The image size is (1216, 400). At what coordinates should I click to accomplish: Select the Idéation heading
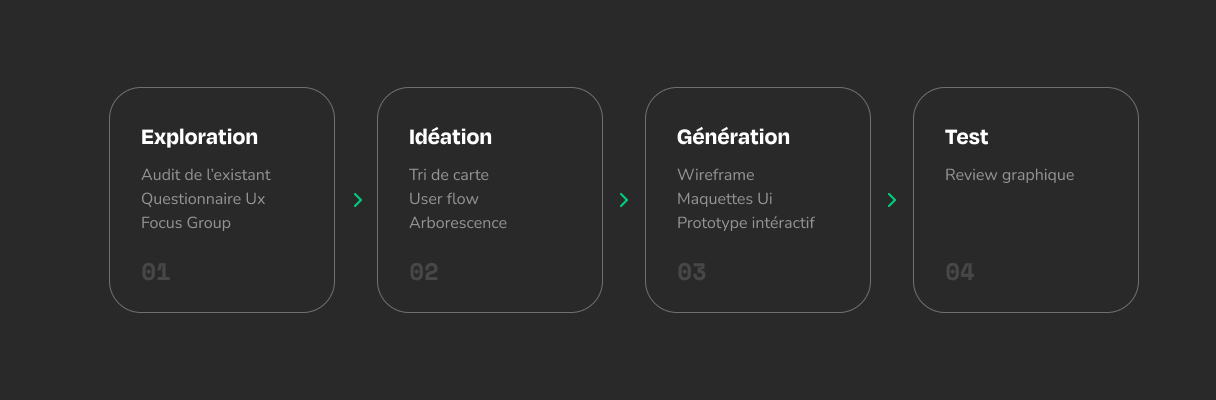coord(450,137)
